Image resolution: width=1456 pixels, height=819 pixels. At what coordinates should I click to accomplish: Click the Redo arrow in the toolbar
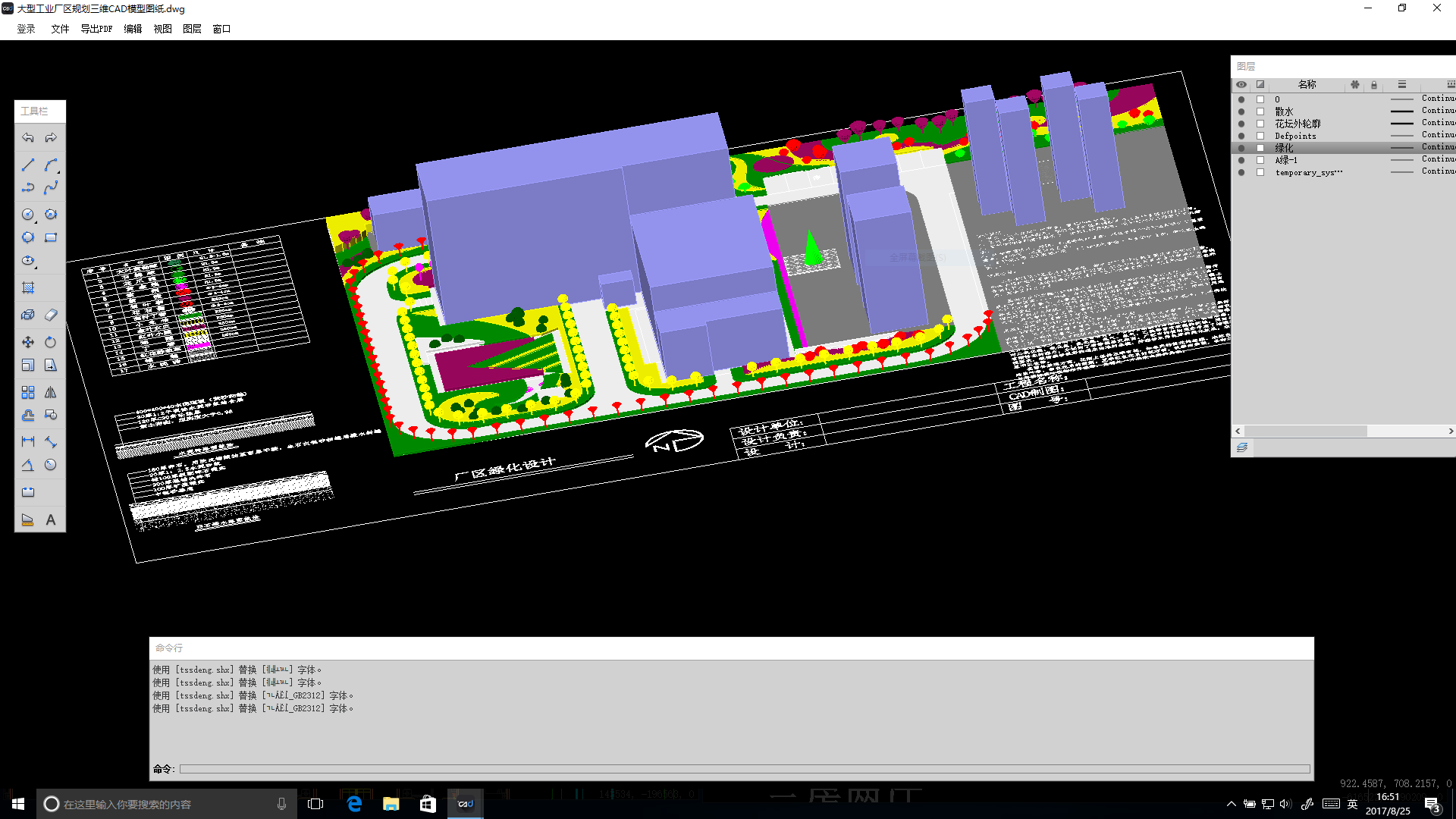click(x=51, y=138)
